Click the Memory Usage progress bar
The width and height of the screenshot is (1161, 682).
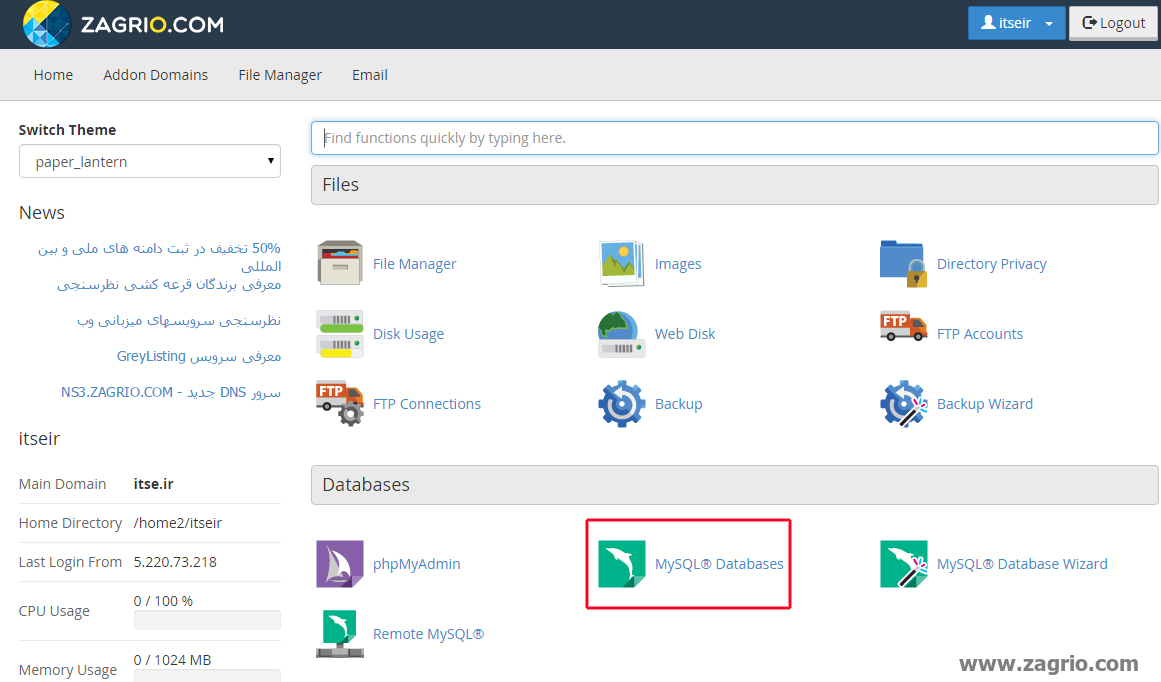207,675
